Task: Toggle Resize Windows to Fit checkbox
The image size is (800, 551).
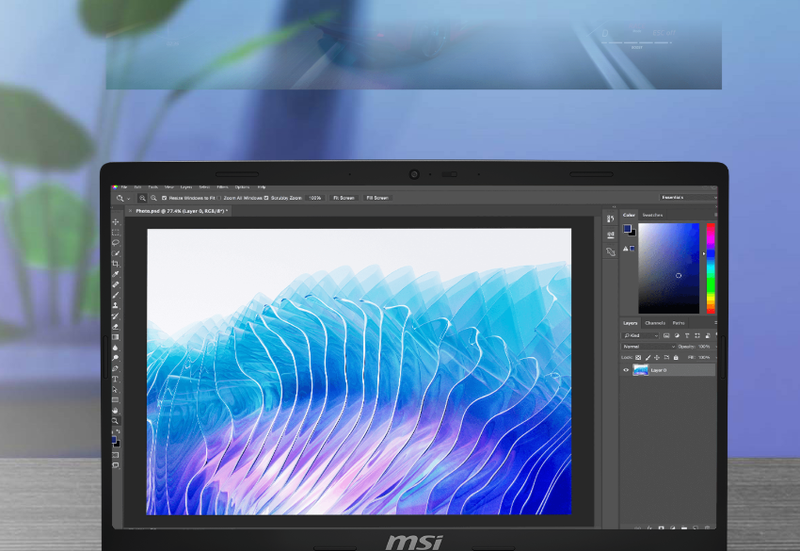Action: pos(165,198)
